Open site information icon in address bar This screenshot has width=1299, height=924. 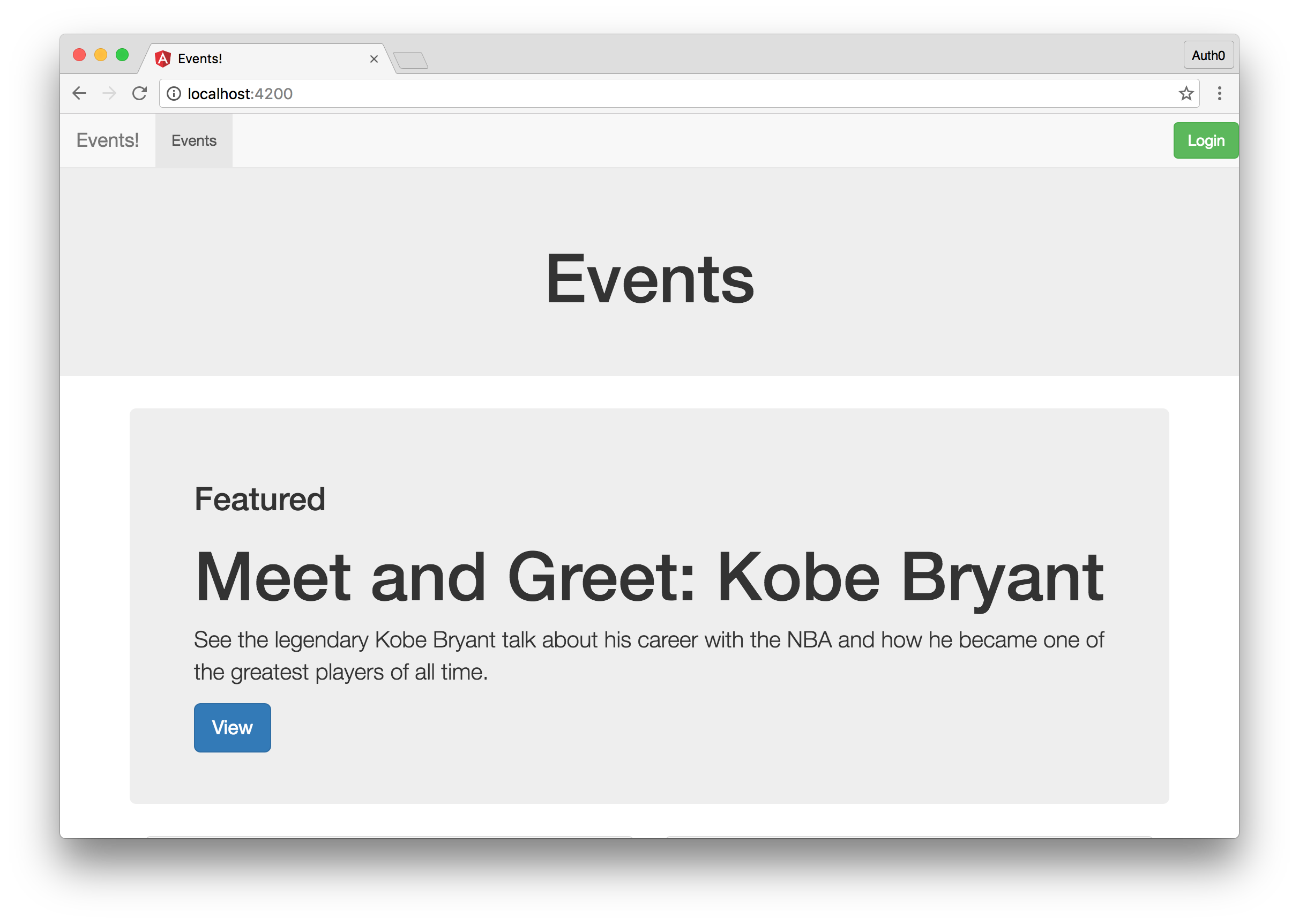coord(174,93)
